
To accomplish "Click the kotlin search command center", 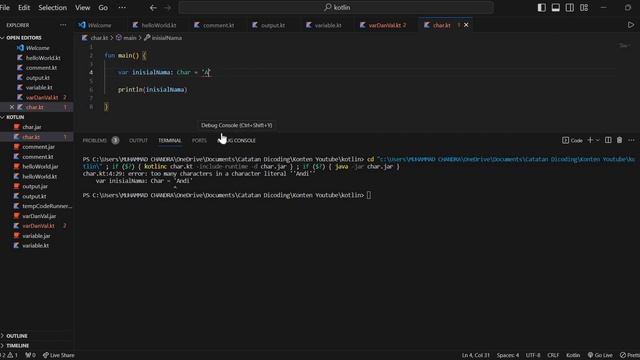I will pos(336,7).
